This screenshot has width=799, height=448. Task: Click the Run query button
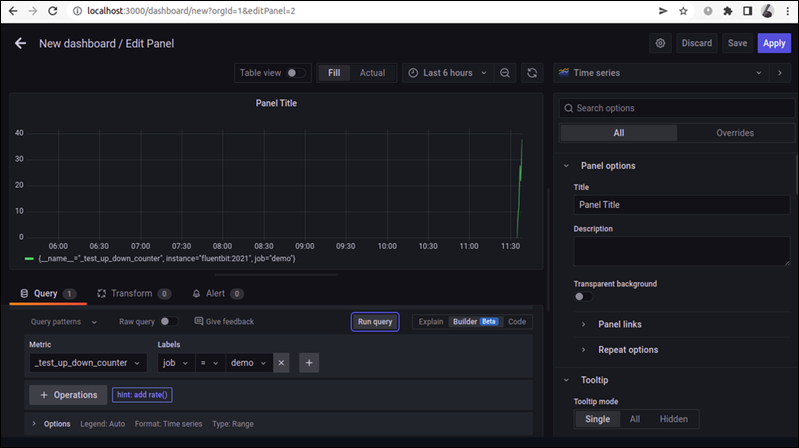(x=375, y=322)
